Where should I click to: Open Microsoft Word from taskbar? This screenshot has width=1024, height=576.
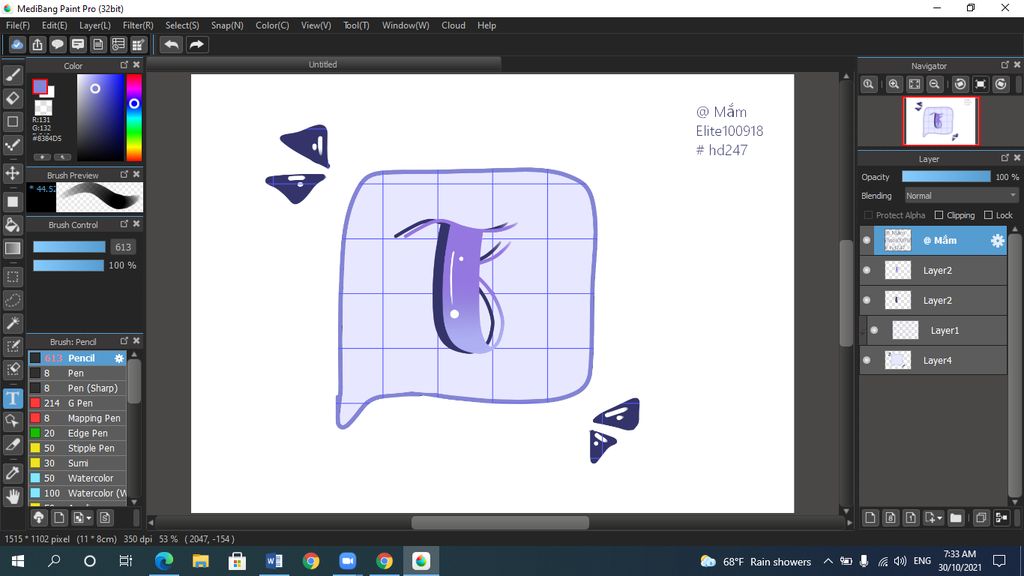(274, 561)
